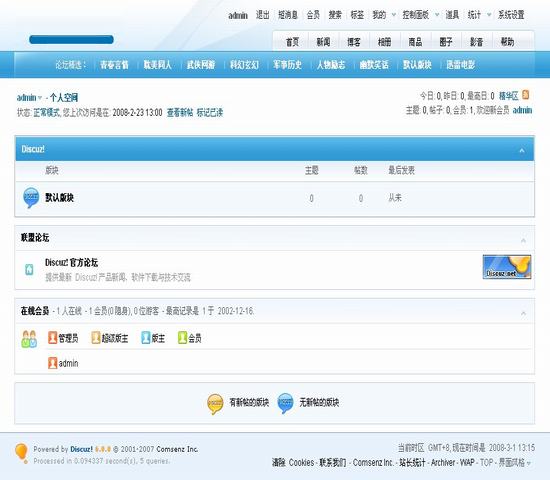
Task: Select 武侠网游 in forum navigation bar
Action: point(201,65)
